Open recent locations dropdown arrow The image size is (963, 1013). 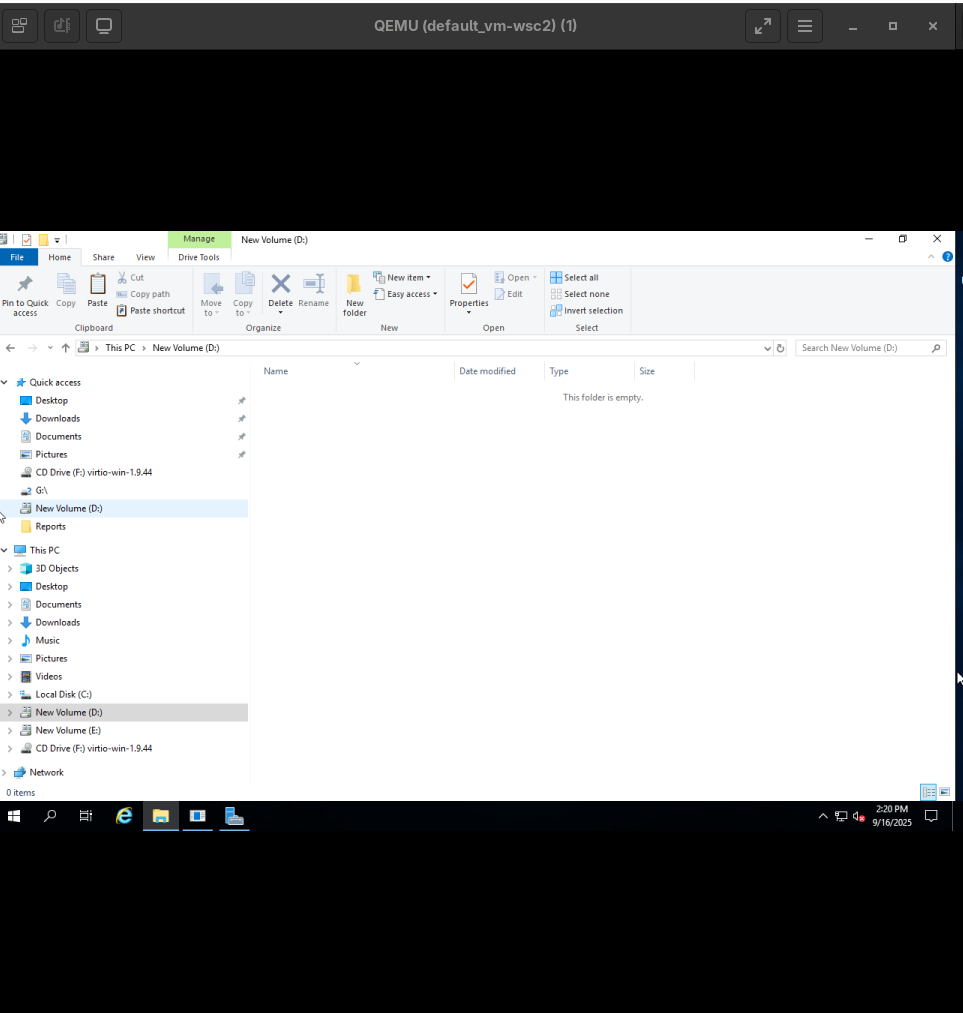pos(50,348)
